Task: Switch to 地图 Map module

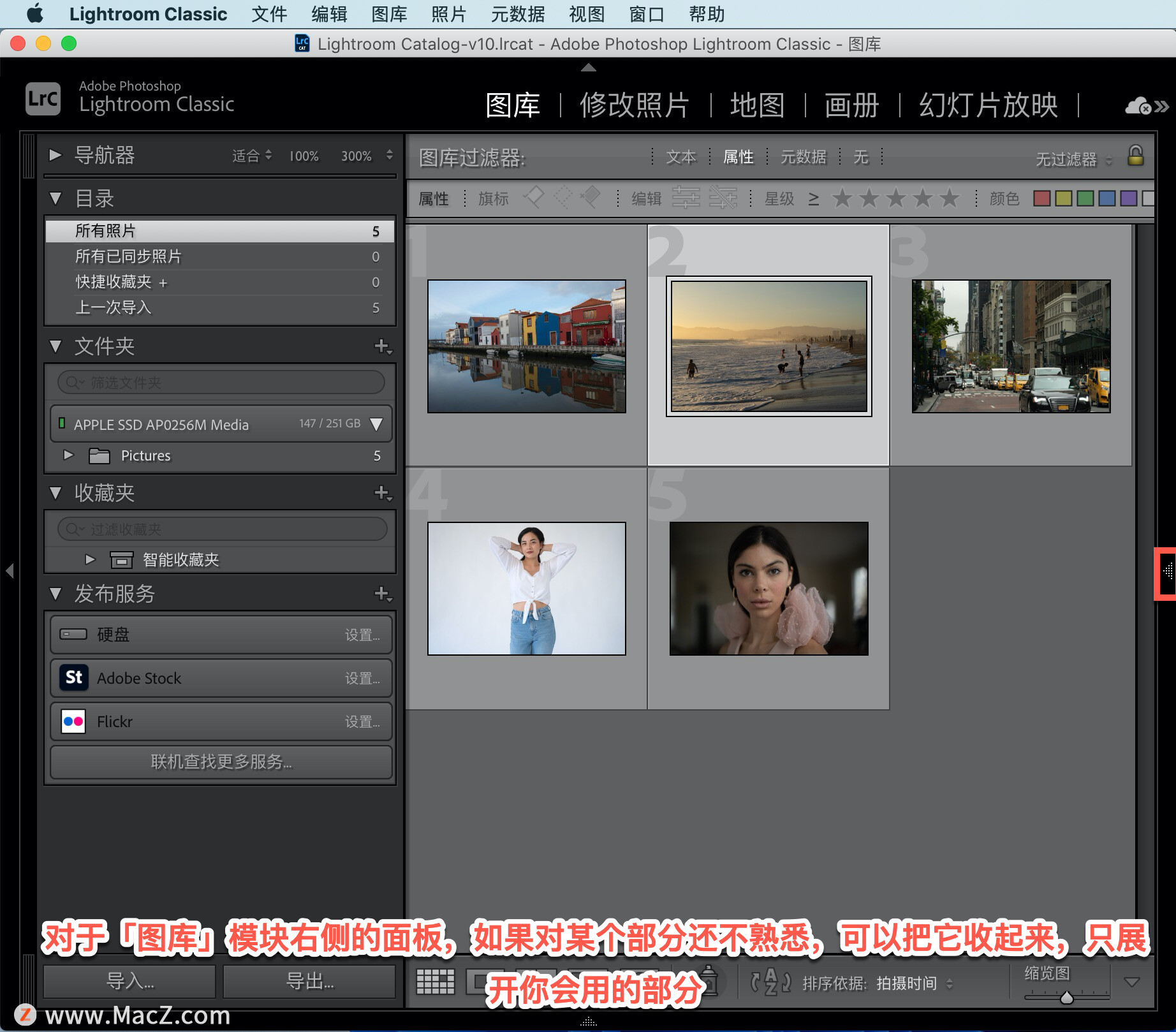Action: coord(758,105)
